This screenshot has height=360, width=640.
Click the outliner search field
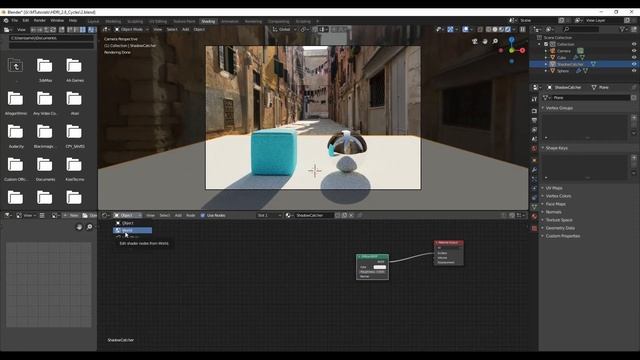581,29
